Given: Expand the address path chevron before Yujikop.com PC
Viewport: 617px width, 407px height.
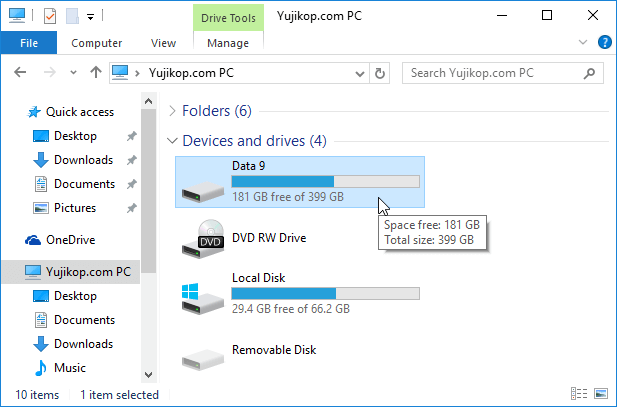Looking at the screenshot, I should pos(137,73).
